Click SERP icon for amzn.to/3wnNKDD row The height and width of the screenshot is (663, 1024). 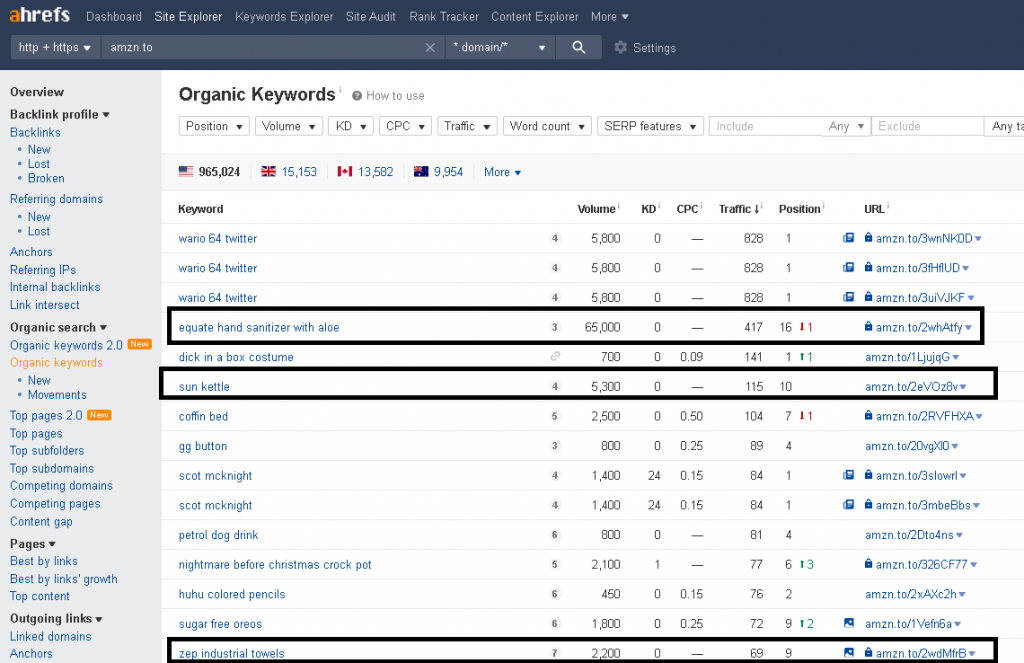[x=848, y=238]
